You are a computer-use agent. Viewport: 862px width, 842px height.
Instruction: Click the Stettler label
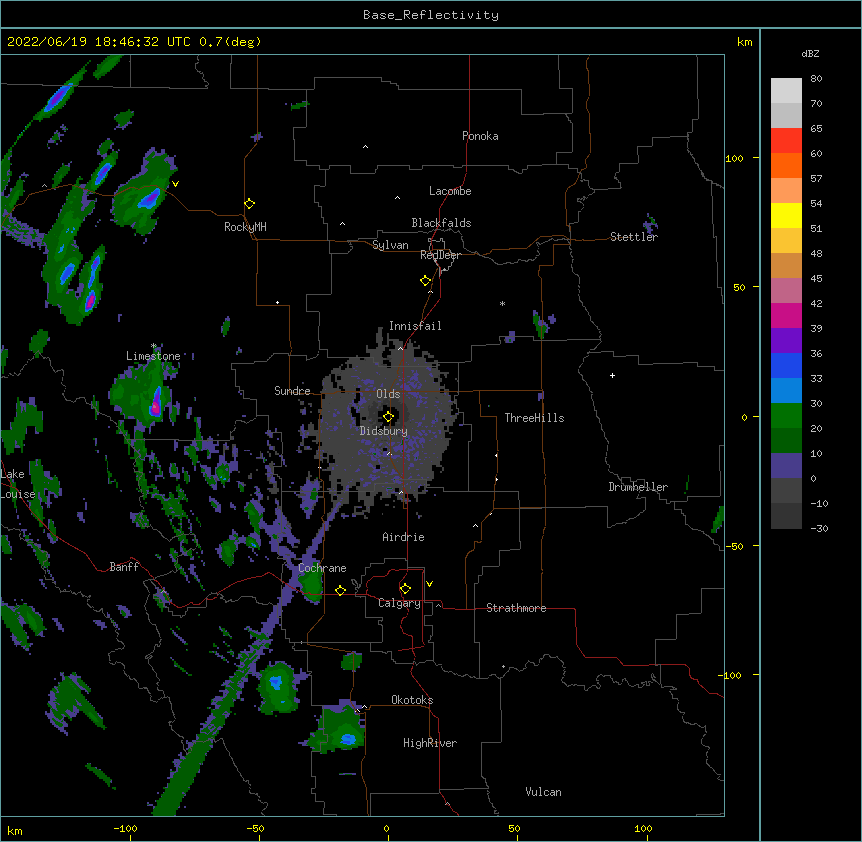(x=634, y=237)
